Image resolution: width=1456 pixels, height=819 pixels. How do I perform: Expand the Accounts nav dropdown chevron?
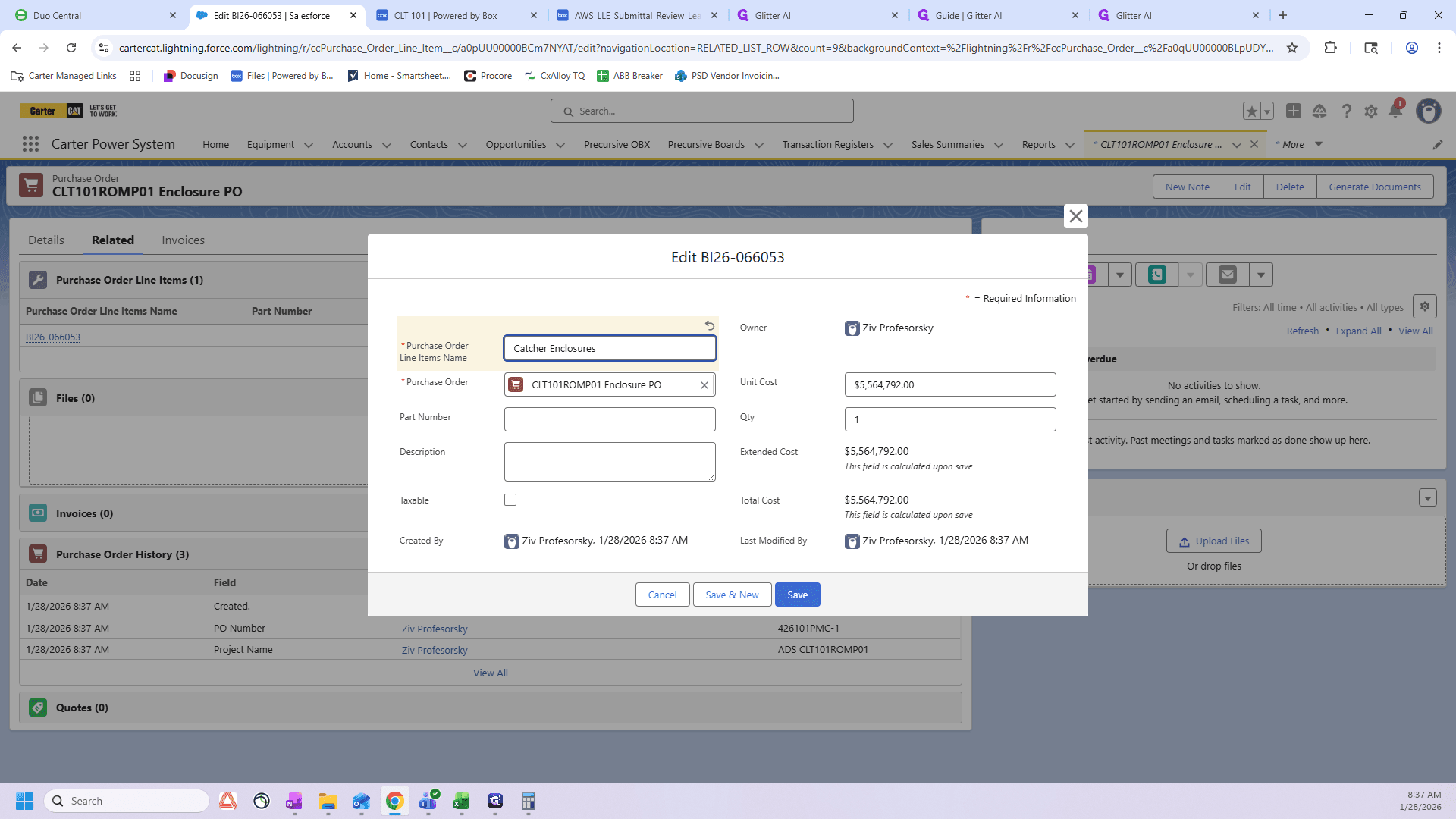point(387,145)
